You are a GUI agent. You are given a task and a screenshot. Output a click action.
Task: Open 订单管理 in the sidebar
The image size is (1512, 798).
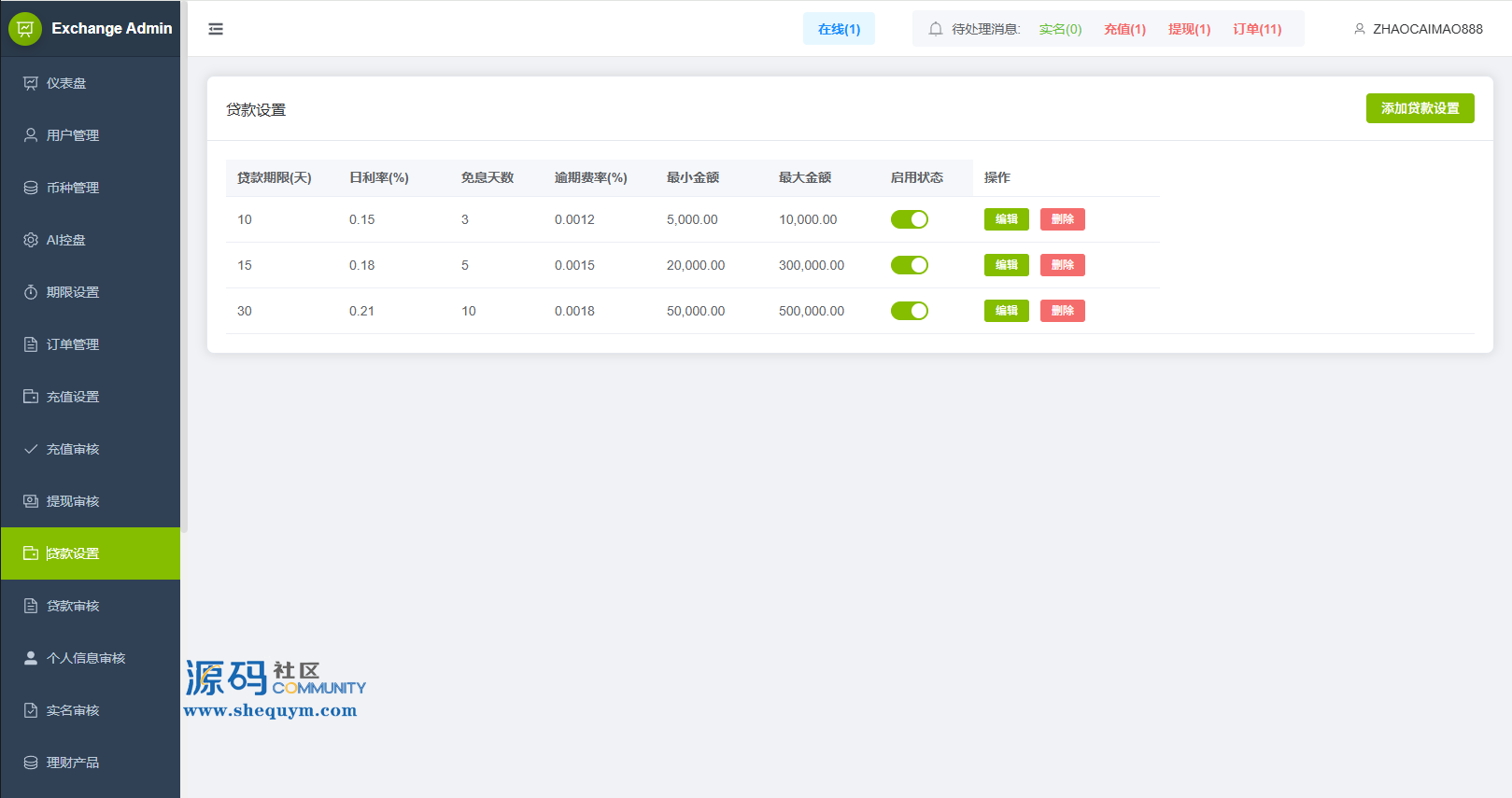point(73,344)
